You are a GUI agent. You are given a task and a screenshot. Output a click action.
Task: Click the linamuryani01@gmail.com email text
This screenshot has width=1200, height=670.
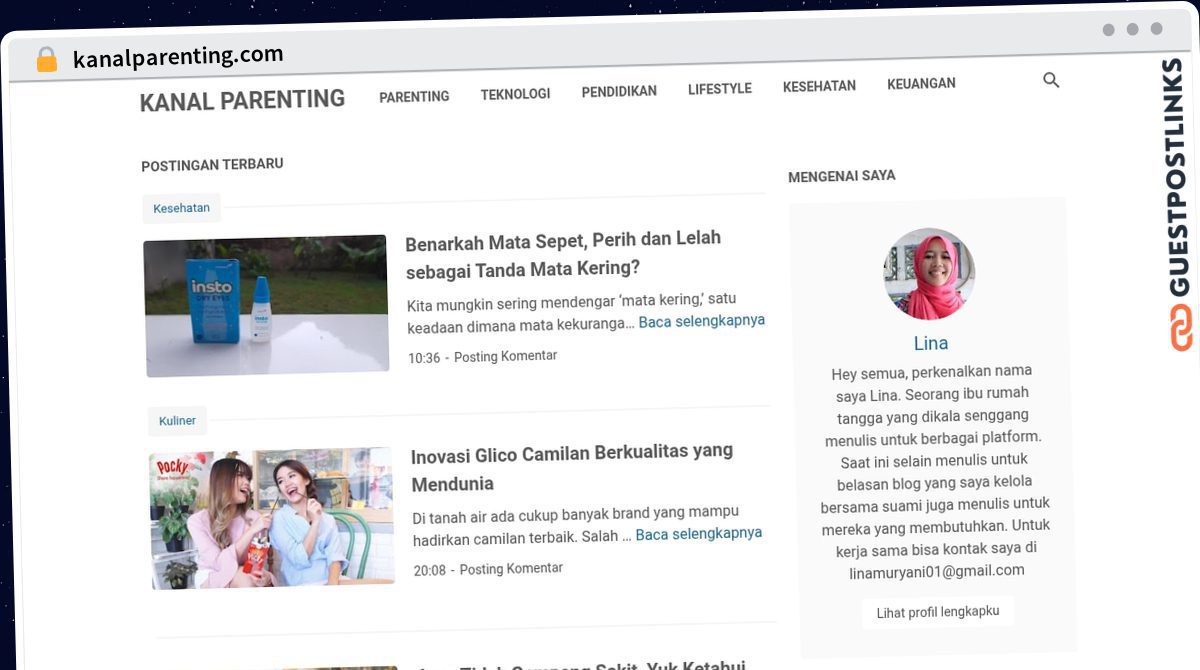(937, 571)
